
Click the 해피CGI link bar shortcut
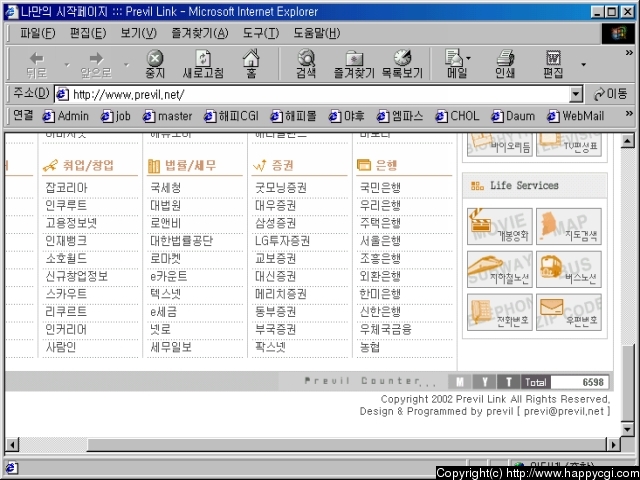[x=231, y=116]
